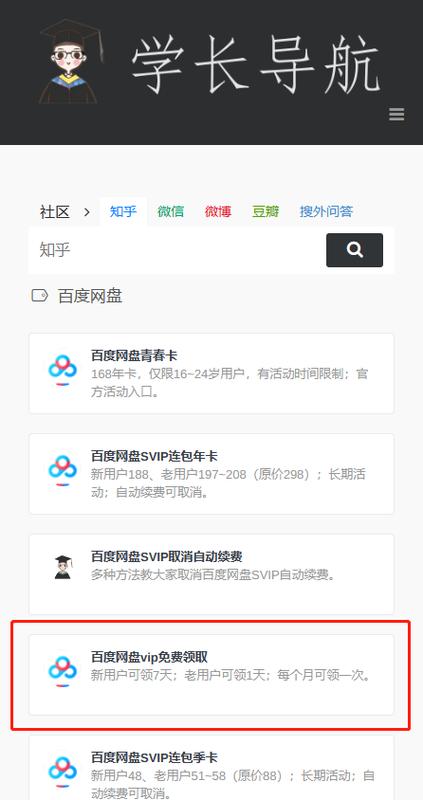
Task: Click the Baidu icon on SVIP连包季卡 card
Action: coord(62,771)
